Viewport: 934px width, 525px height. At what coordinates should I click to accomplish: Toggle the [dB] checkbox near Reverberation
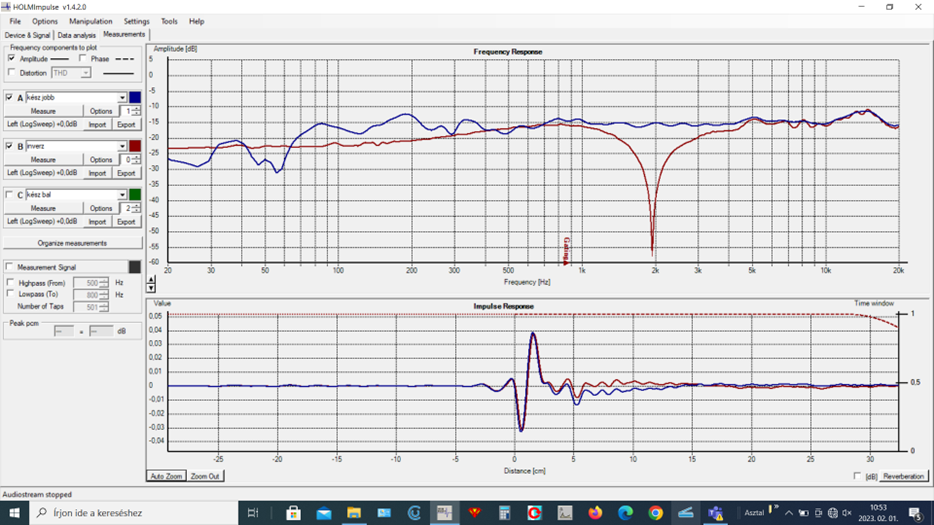click(857, 476)
